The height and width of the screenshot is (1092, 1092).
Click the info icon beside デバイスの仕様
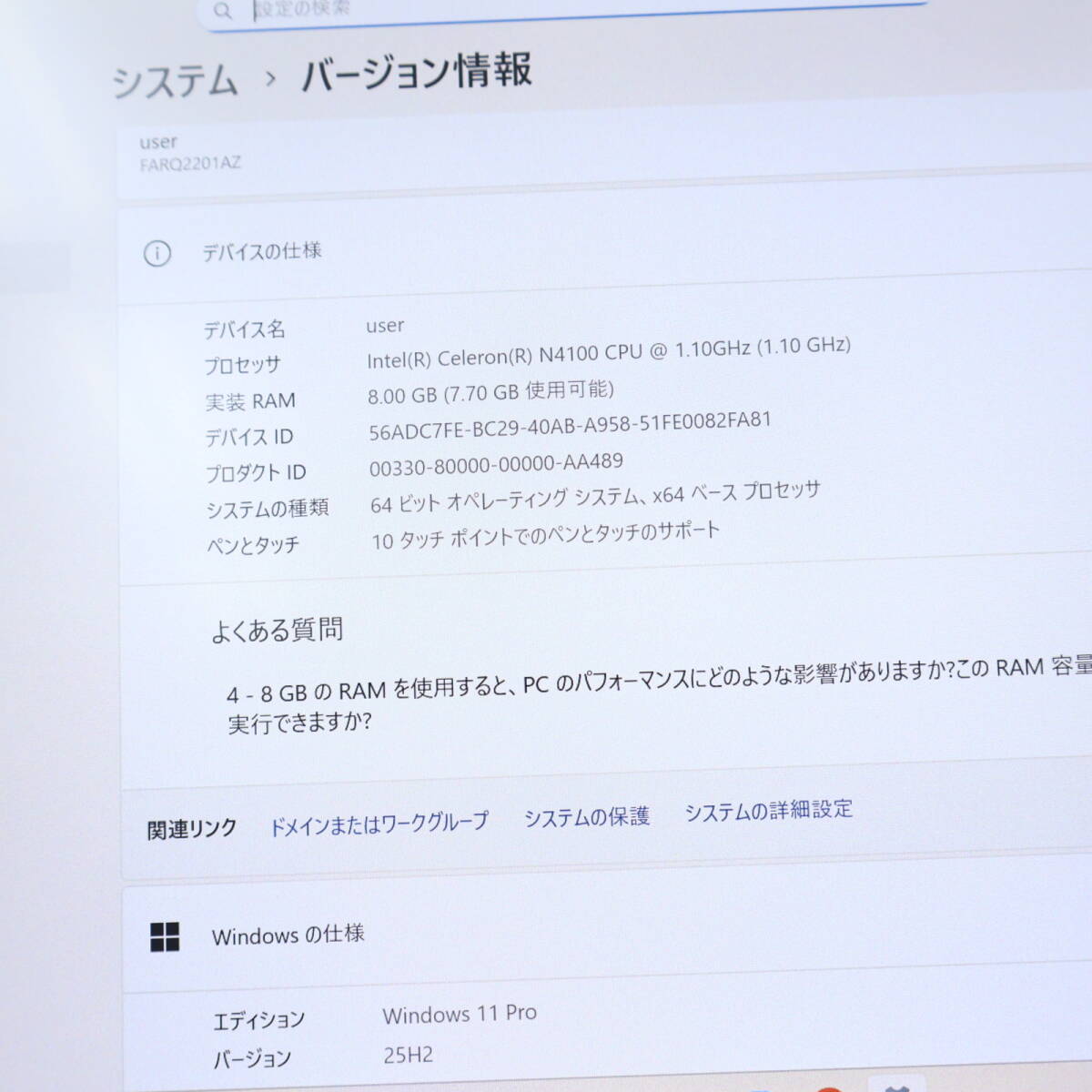(x=157, y=253)
